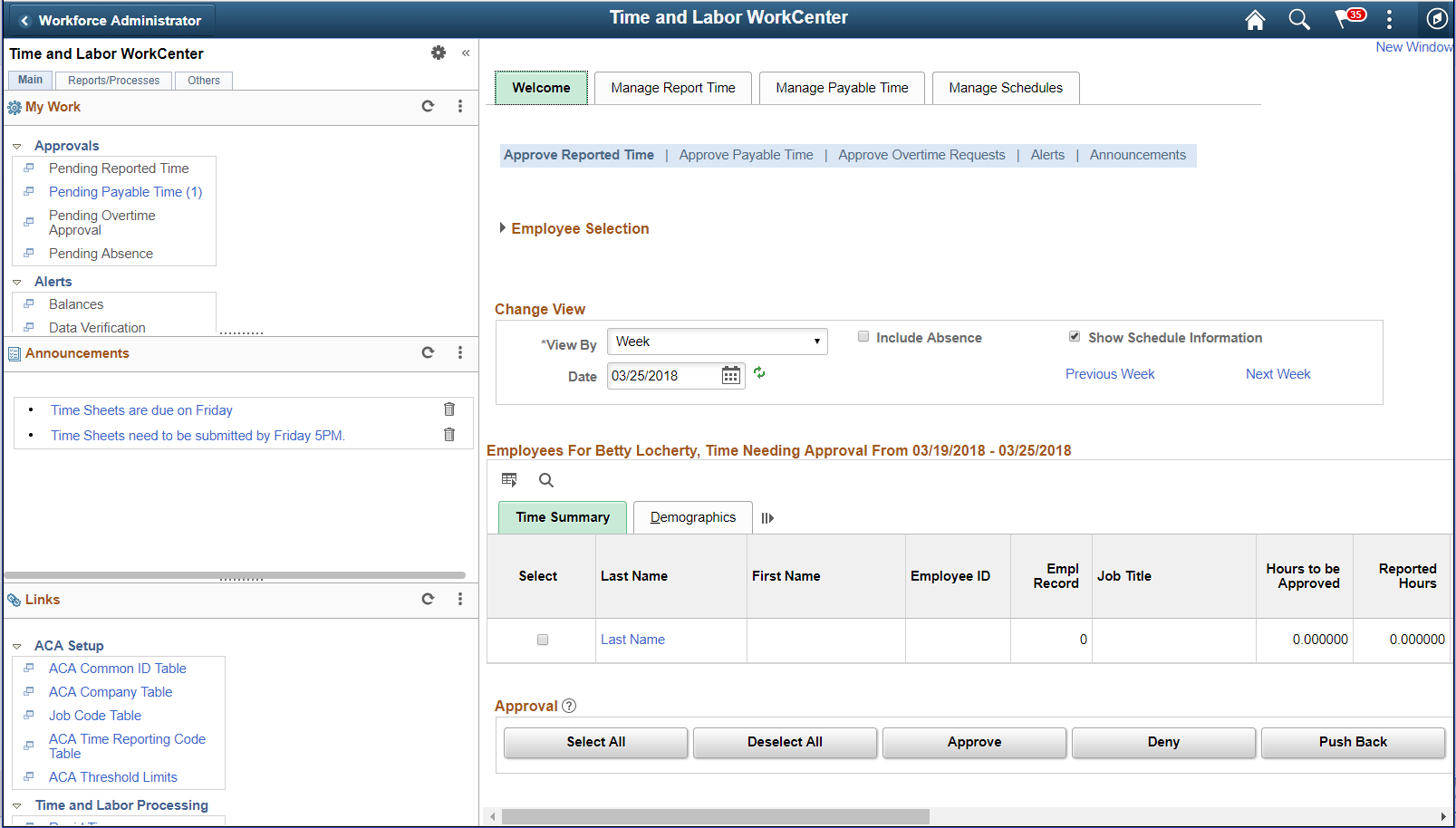Open the View By Week dropdown
Image resolution: width=1456 pixels, height=828 pixels.
718,342
